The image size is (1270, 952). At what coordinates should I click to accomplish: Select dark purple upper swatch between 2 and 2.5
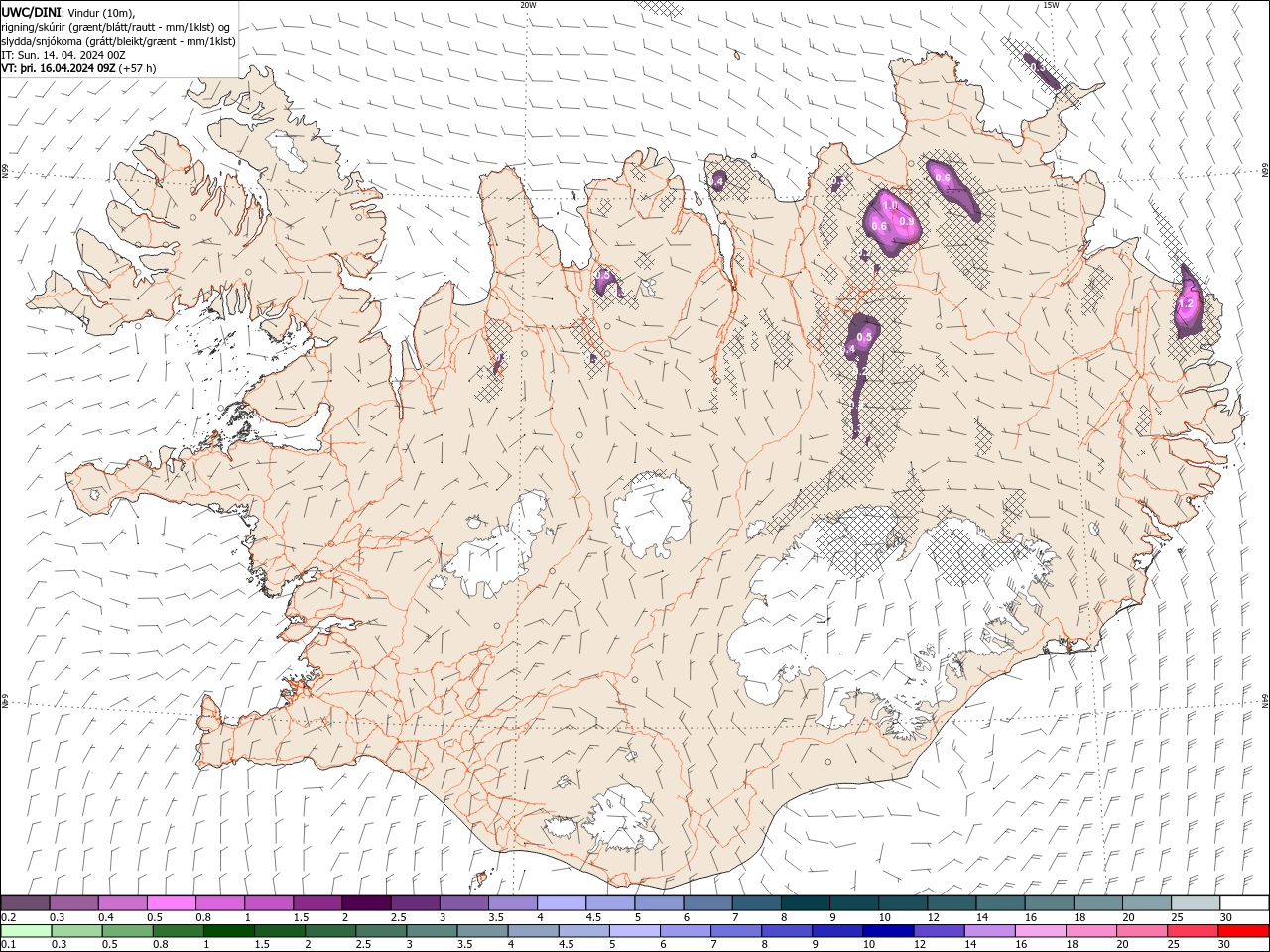pos(366,902)
